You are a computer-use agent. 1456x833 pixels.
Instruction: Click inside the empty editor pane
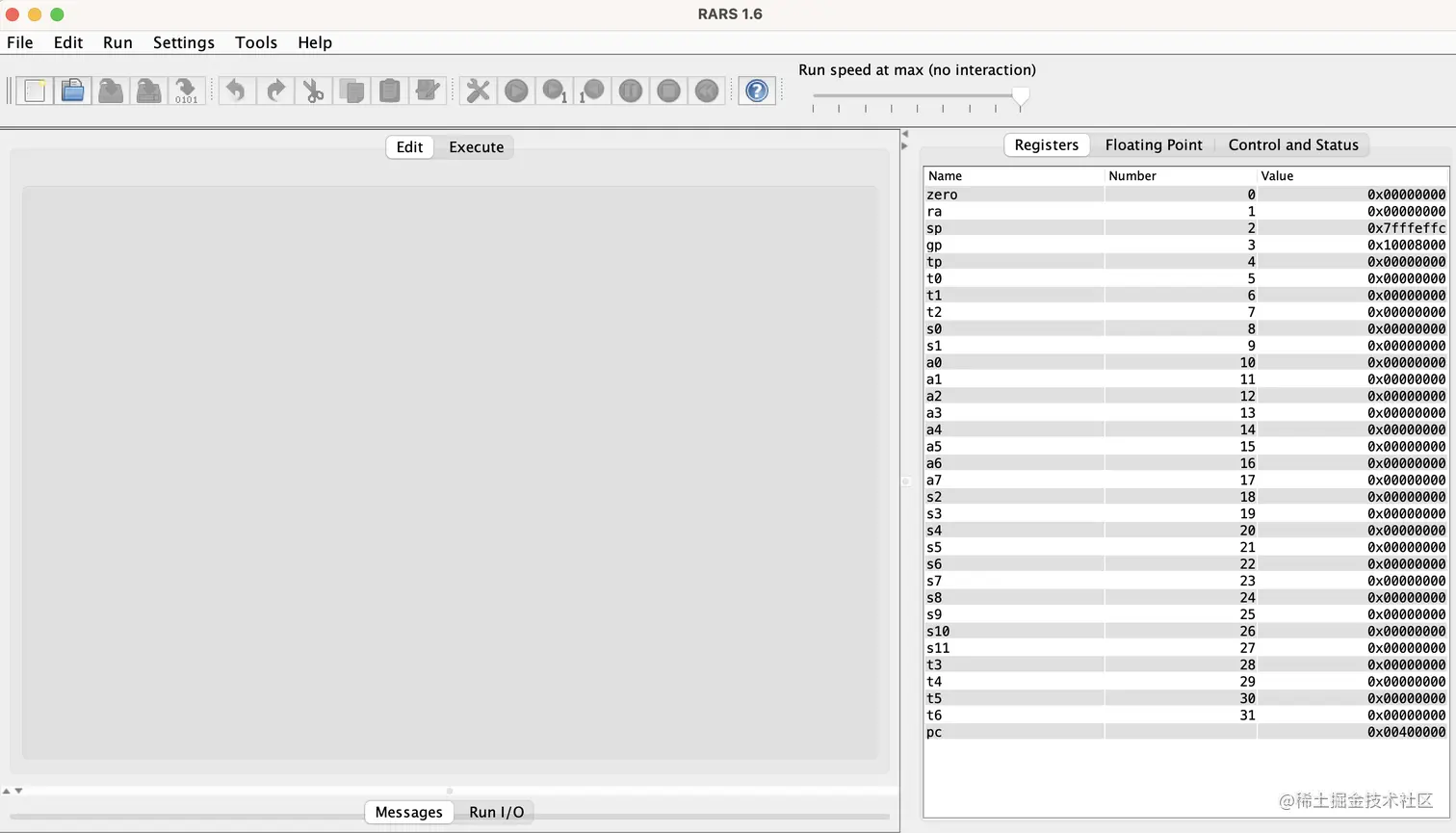[450, 472]
